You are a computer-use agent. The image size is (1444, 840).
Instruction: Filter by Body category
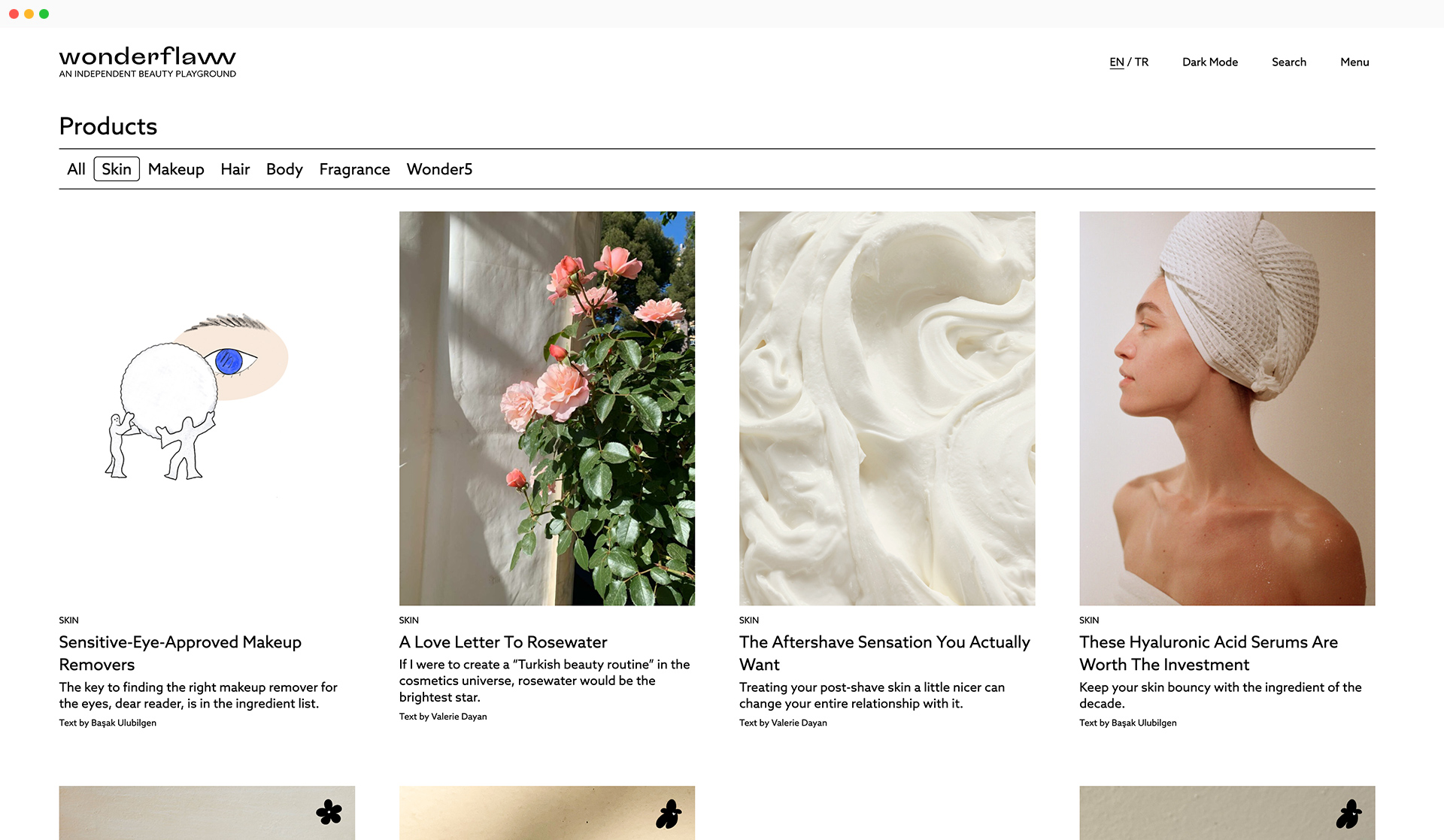coord(284,169)
